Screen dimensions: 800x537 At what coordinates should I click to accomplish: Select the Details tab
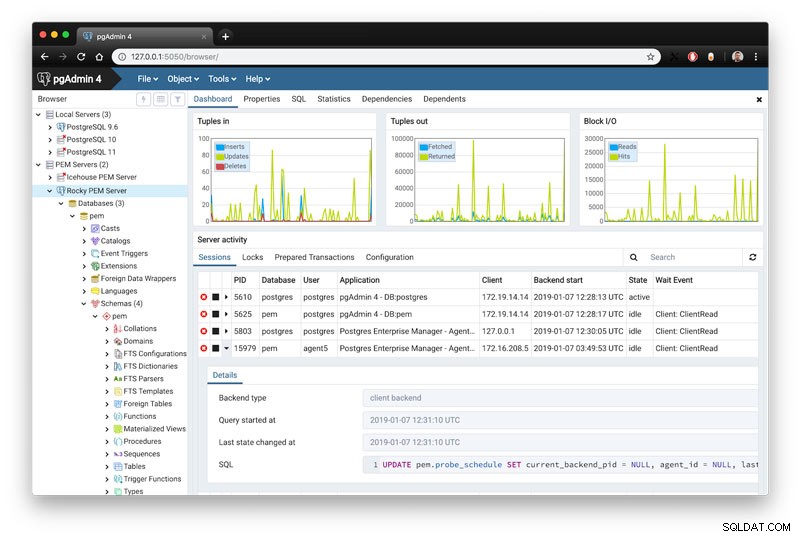(x=224, y=375)
